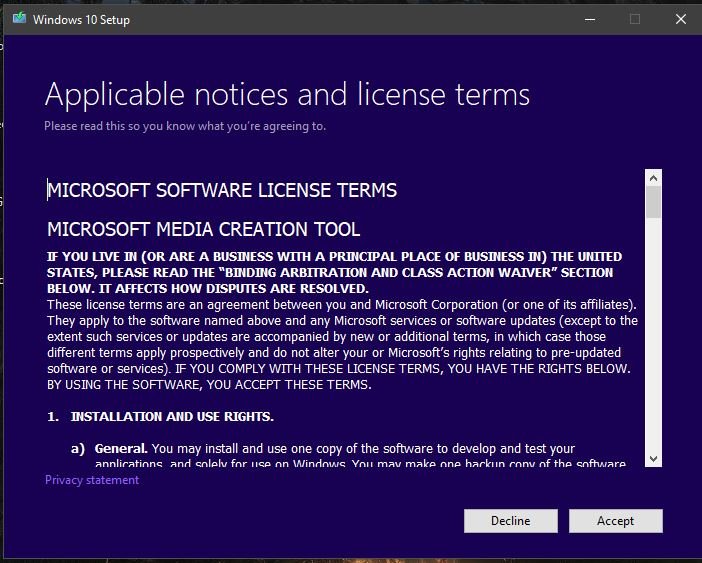Close the Windows 10 Setup window
The image size is (702, 563).
click(x=681, y=19)
